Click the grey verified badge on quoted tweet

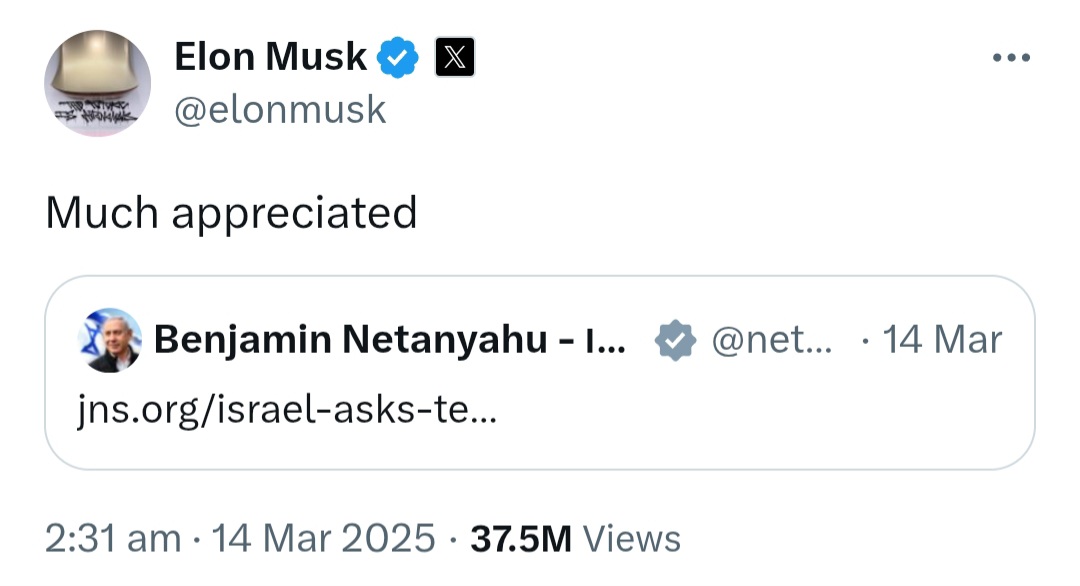(x=675, y=339)
